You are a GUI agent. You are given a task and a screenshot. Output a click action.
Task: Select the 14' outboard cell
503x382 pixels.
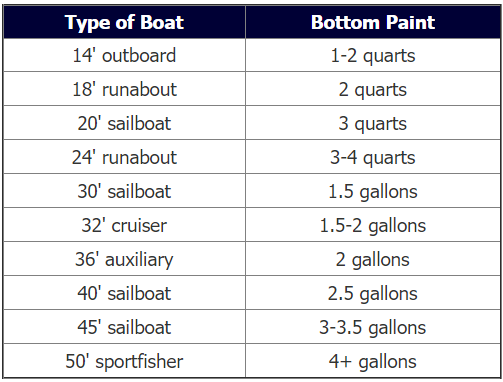click(124, 55)
